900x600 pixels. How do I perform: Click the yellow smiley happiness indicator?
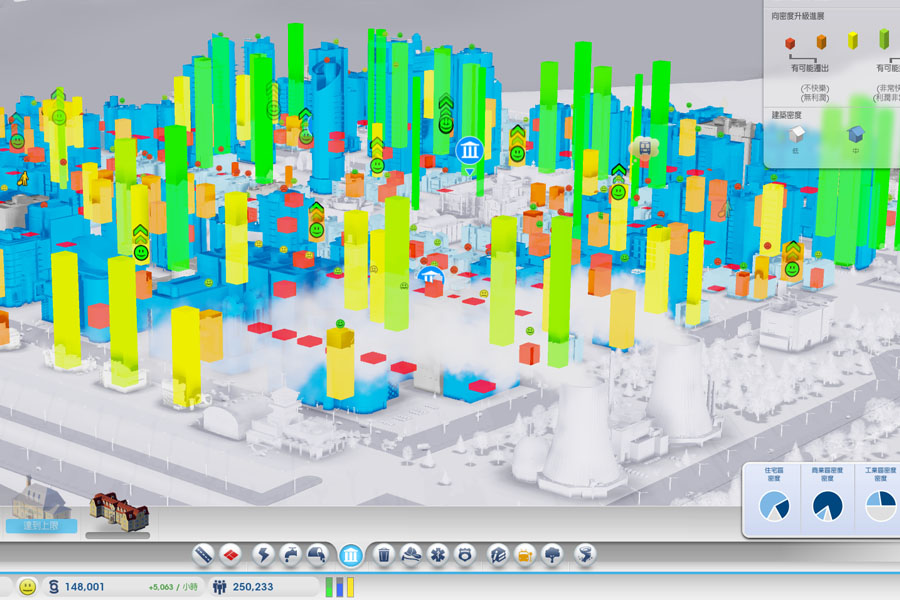pos(27,587)
